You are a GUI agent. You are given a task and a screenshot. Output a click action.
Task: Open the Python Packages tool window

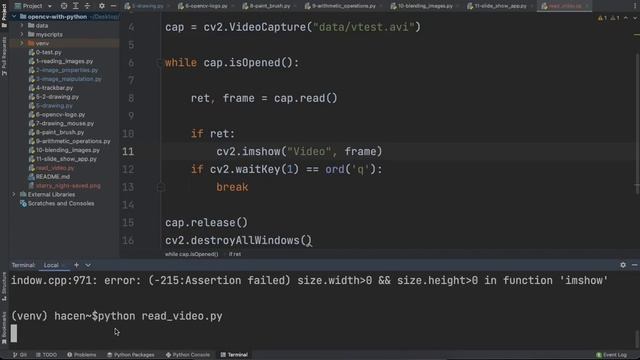[x=131, y=355]
